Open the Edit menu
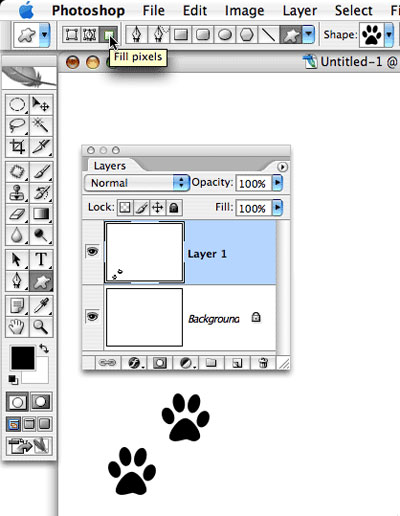This screenshot has height=516, width=400. pos(195,11)
